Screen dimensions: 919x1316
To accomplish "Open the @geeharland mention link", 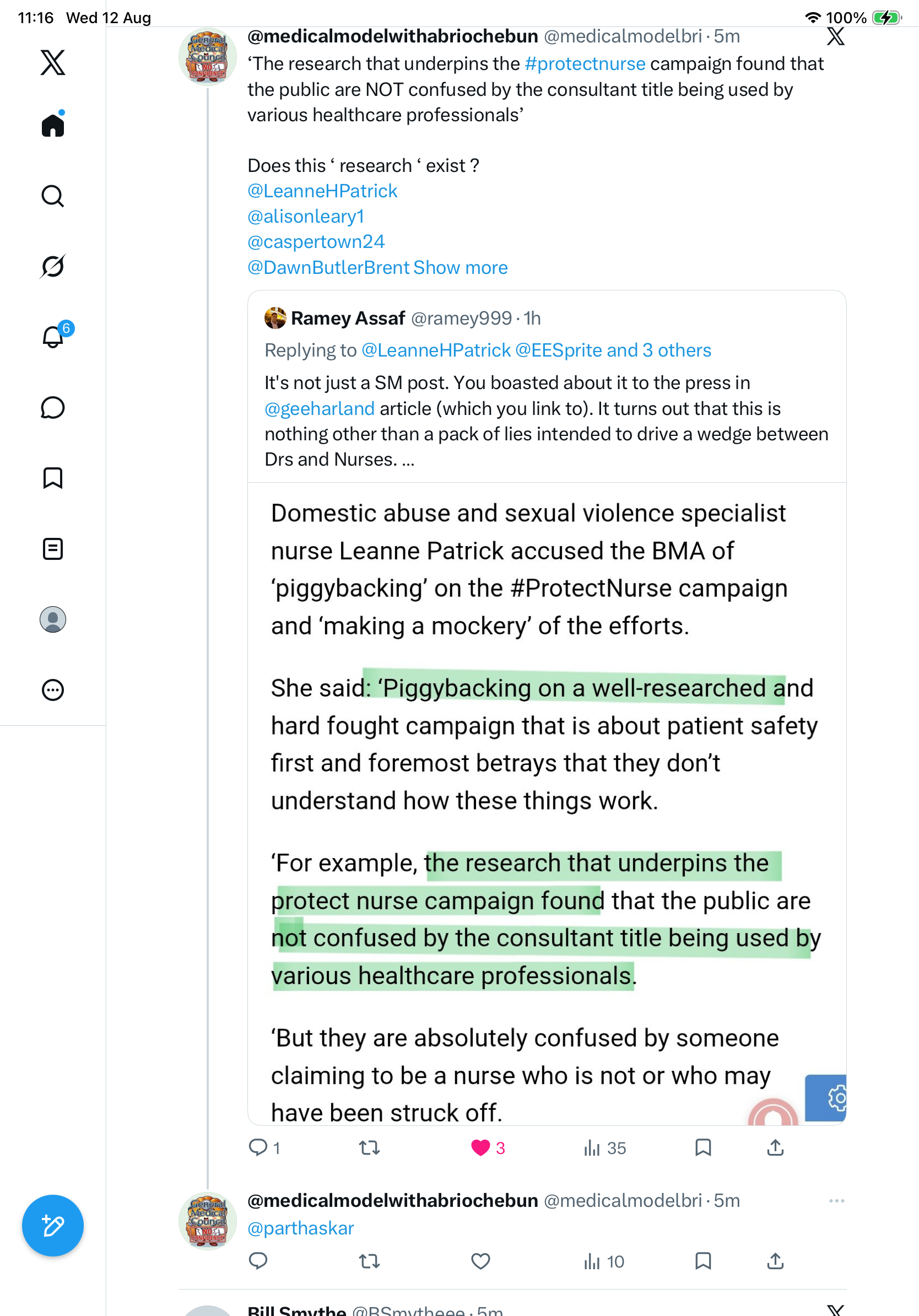I will [x=320, y=409].
